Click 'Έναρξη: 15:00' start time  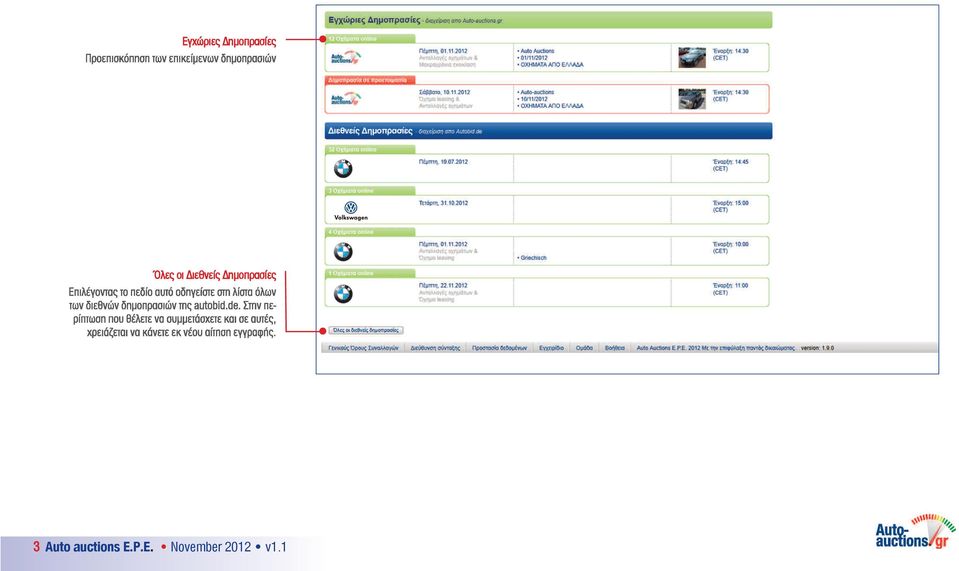[x=730, y=203]
